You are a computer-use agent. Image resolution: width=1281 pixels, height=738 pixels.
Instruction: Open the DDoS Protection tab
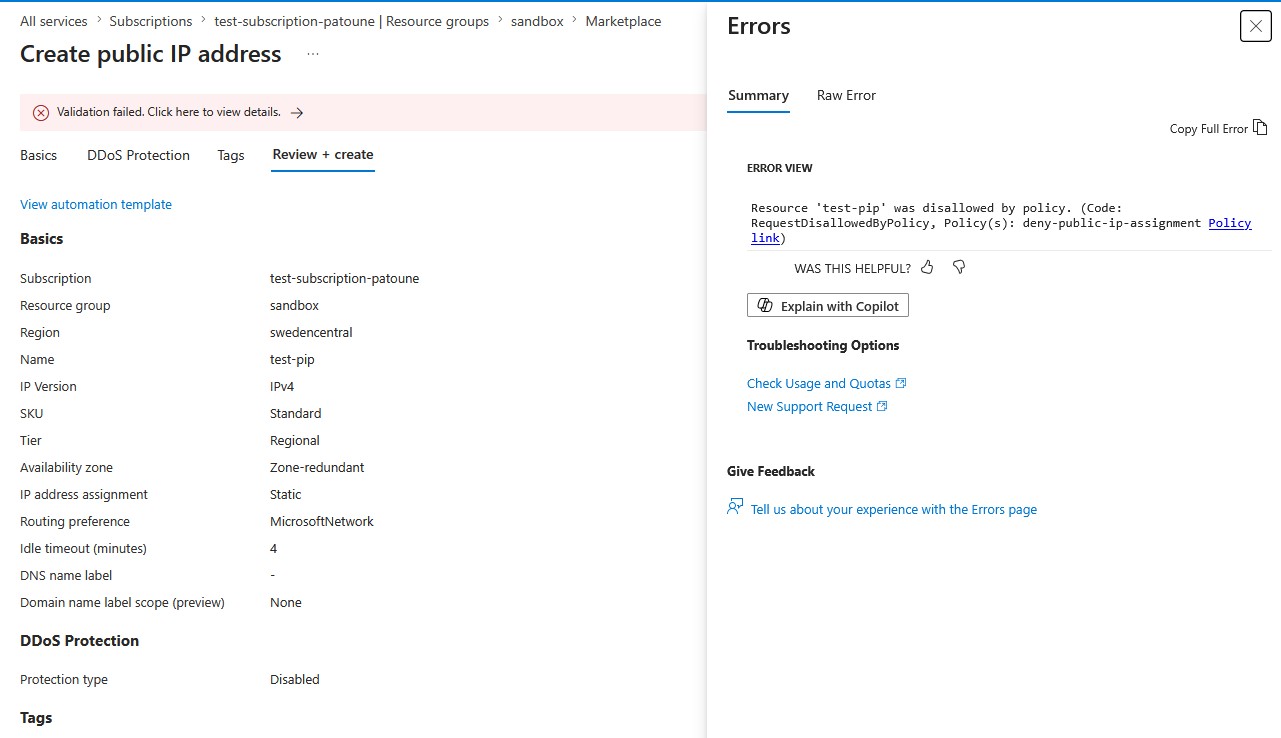coord(138,155)
